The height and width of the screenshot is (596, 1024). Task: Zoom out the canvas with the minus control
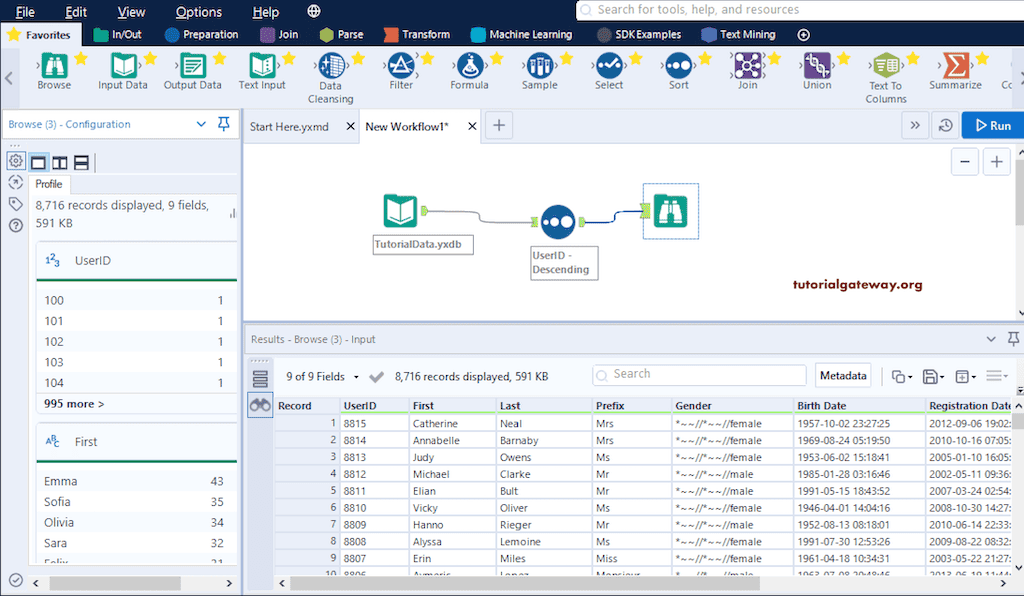point(965,161)
